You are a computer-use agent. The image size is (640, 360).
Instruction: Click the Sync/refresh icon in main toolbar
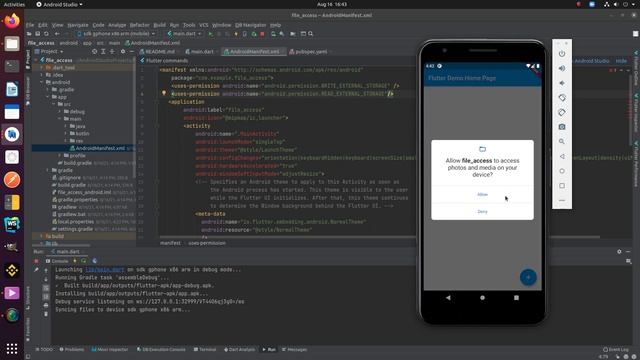[46, 34]
